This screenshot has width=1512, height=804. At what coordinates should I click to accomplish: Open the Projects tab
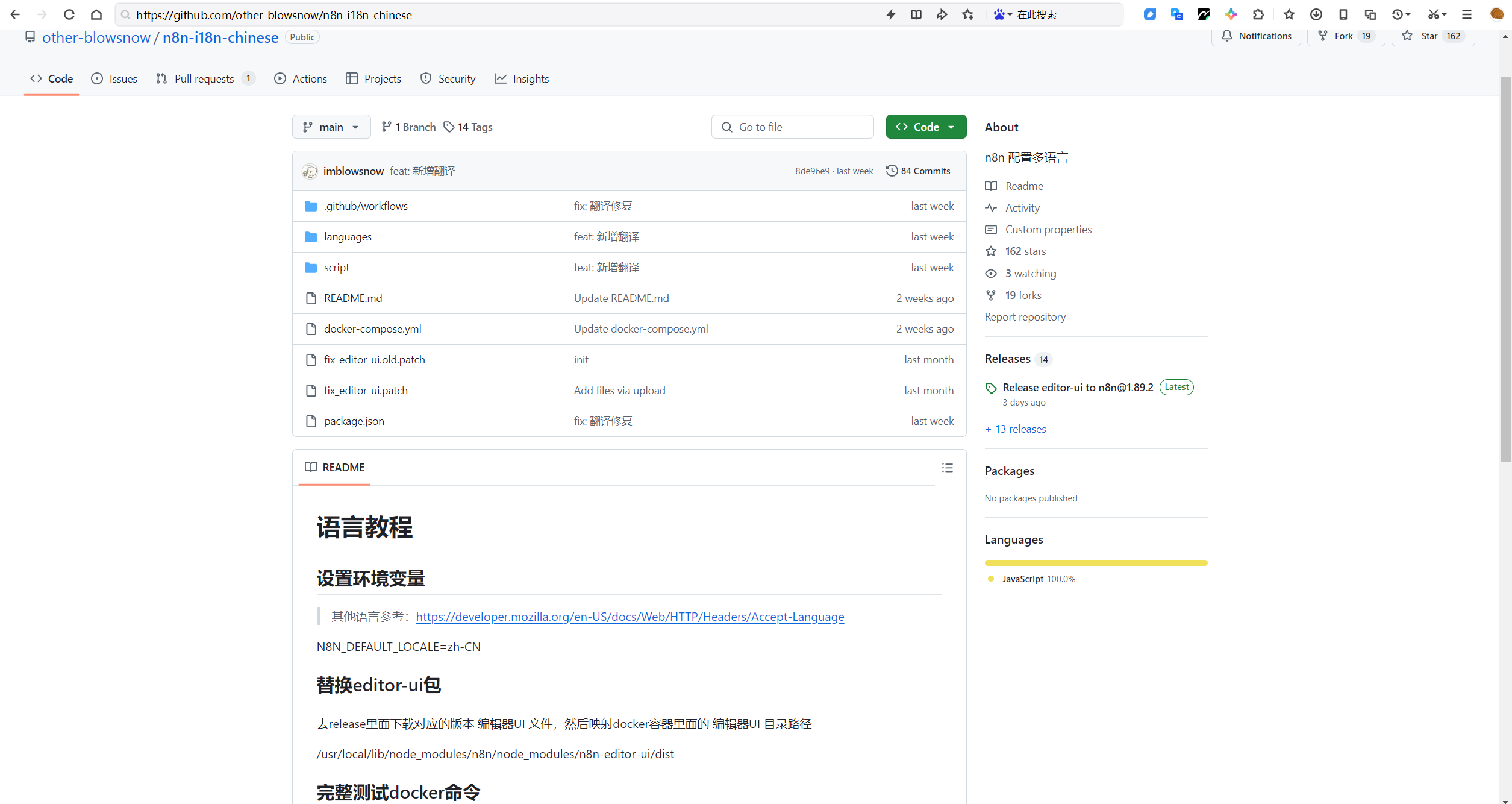(x=373, y=78)
